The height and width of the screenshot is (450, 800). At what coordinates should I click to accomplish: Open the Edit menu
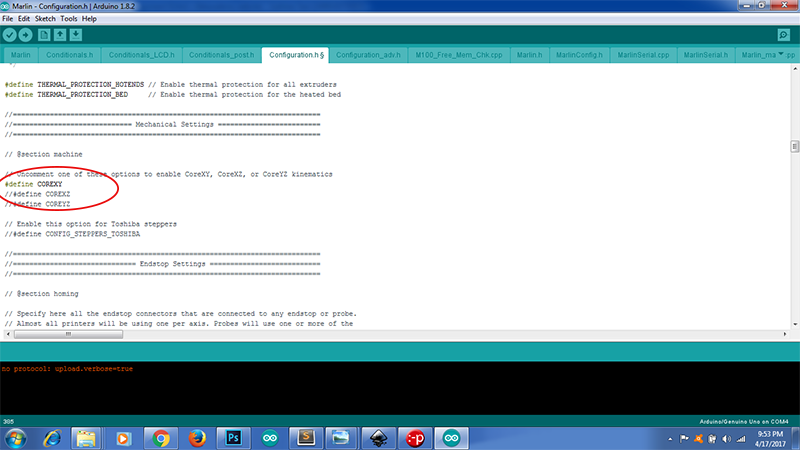[x=24, y=19]
